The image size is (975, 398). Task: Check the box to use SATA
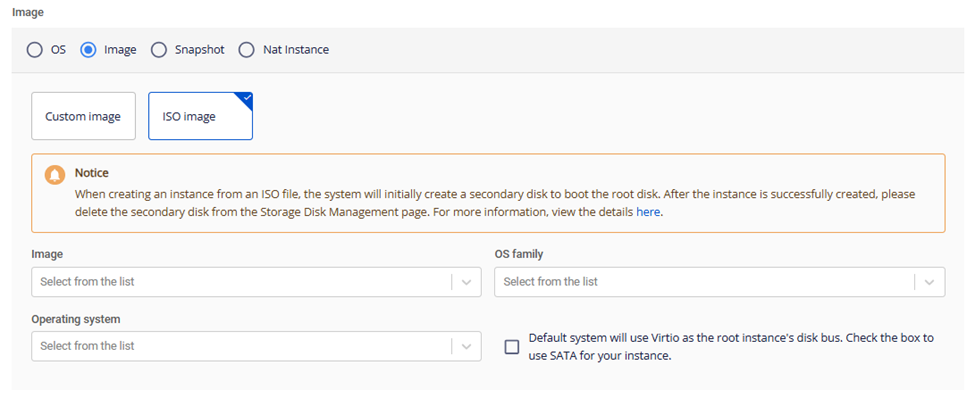(x=512, y=347)
